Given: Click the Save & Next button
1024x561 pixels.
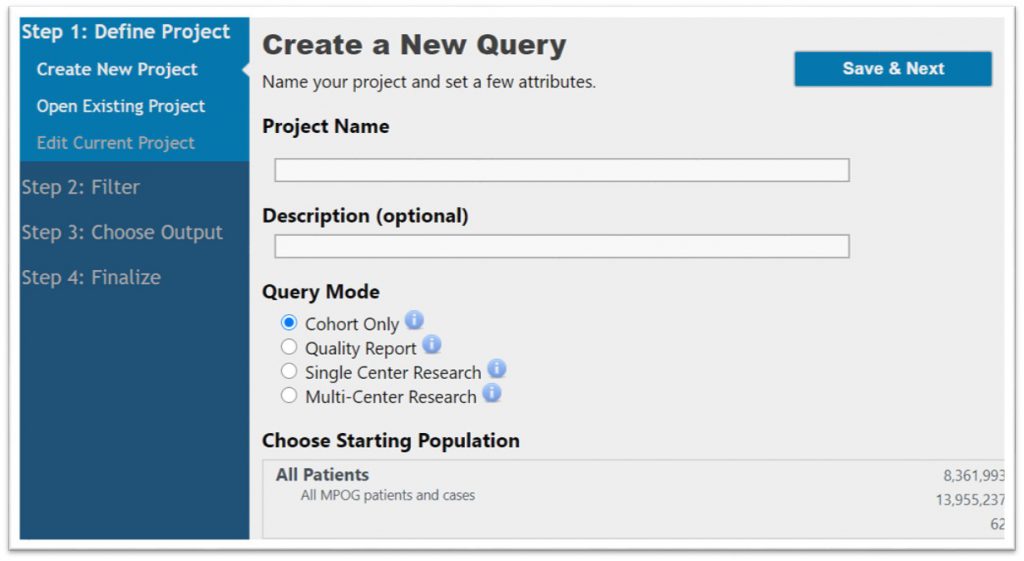Looking at the screenshot, I should click(893, 69).
